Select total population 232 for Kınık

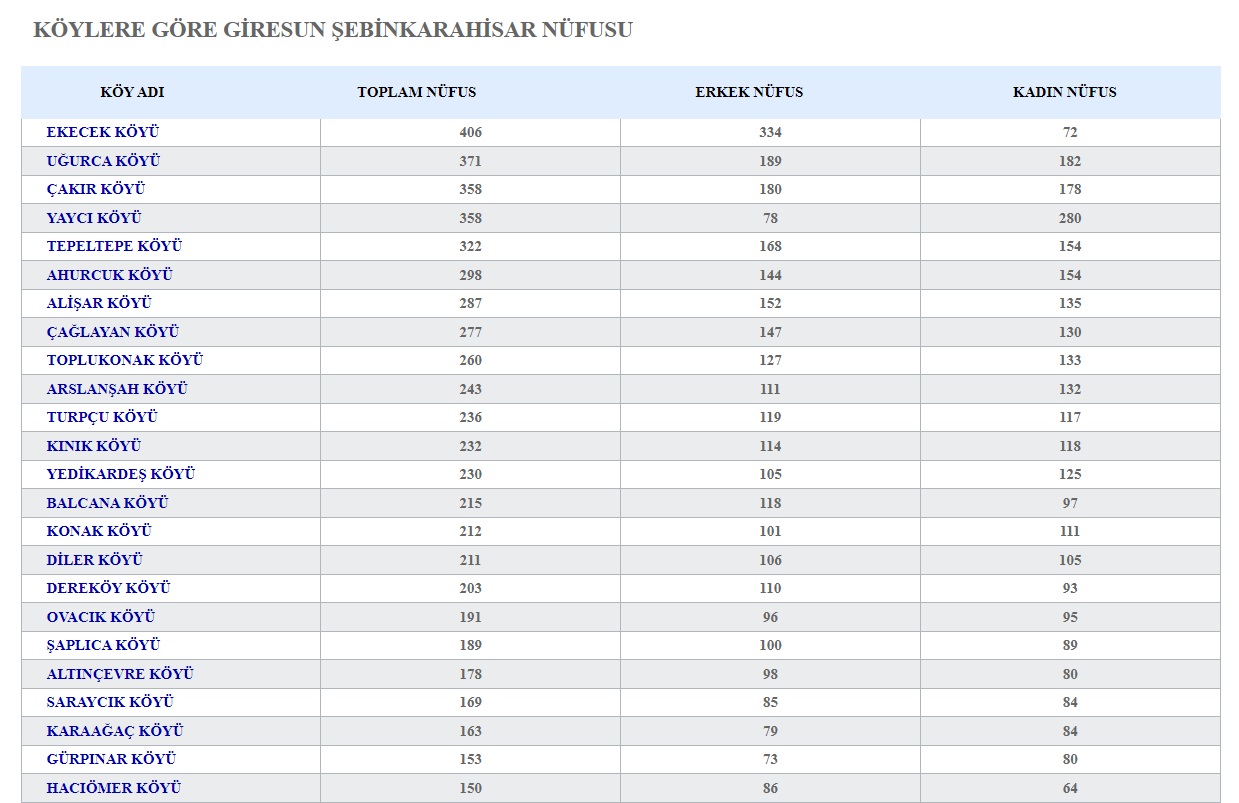tap(471, 446)
